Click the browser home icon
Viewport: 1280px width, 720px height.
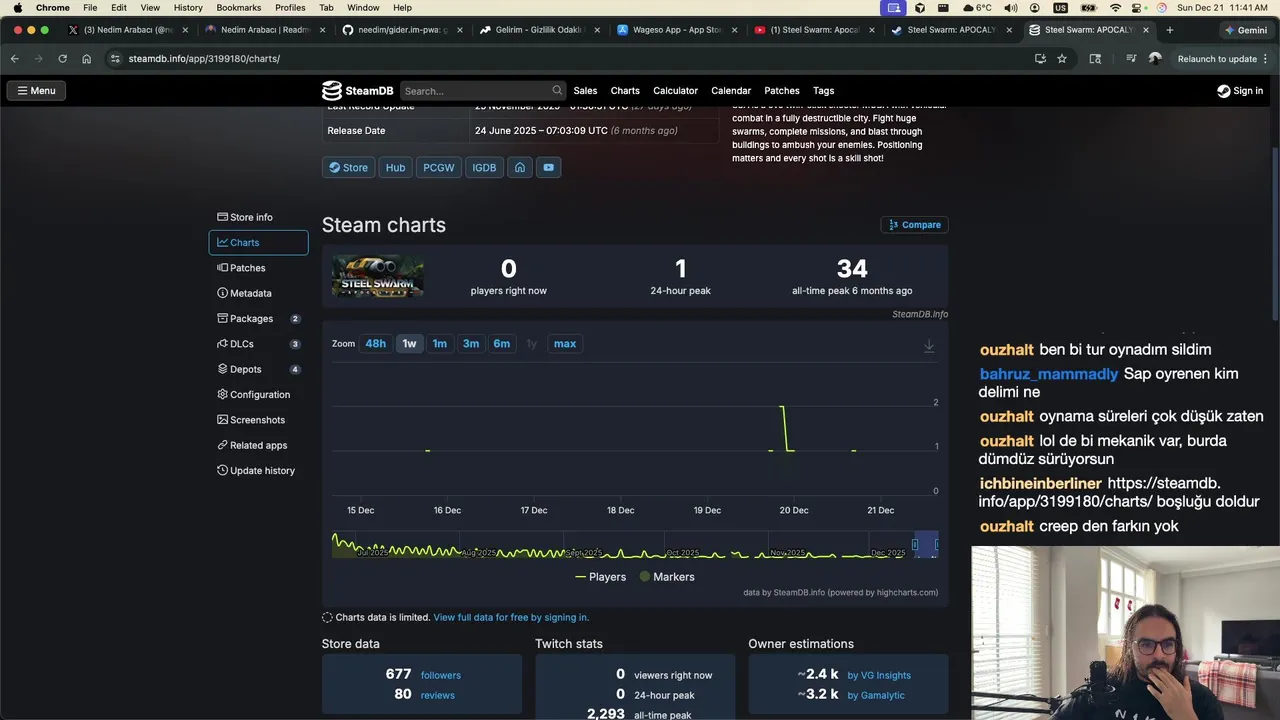coord(86,59)
